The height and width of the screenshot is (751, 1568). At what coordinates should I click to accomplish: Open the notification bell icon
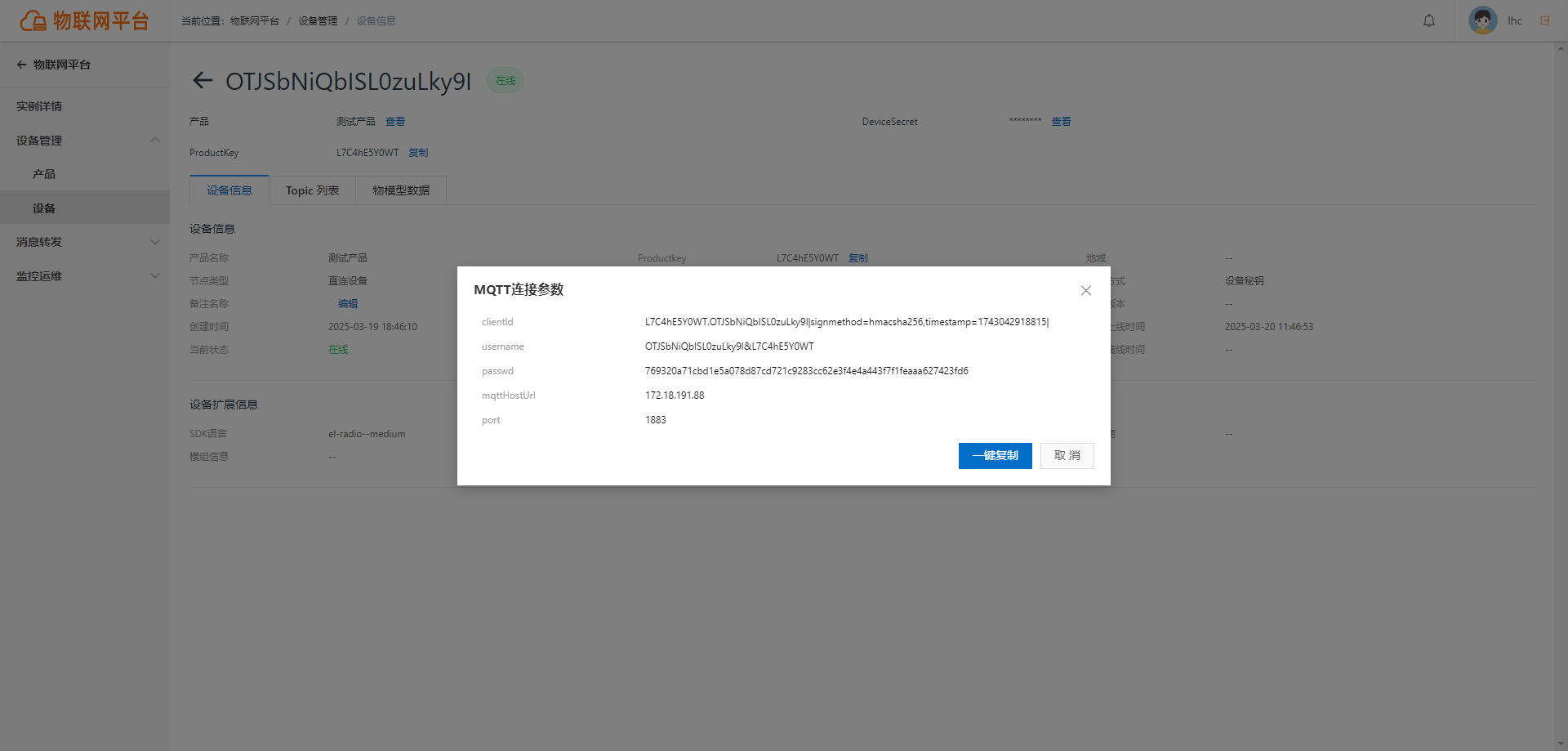point(1428,20)
